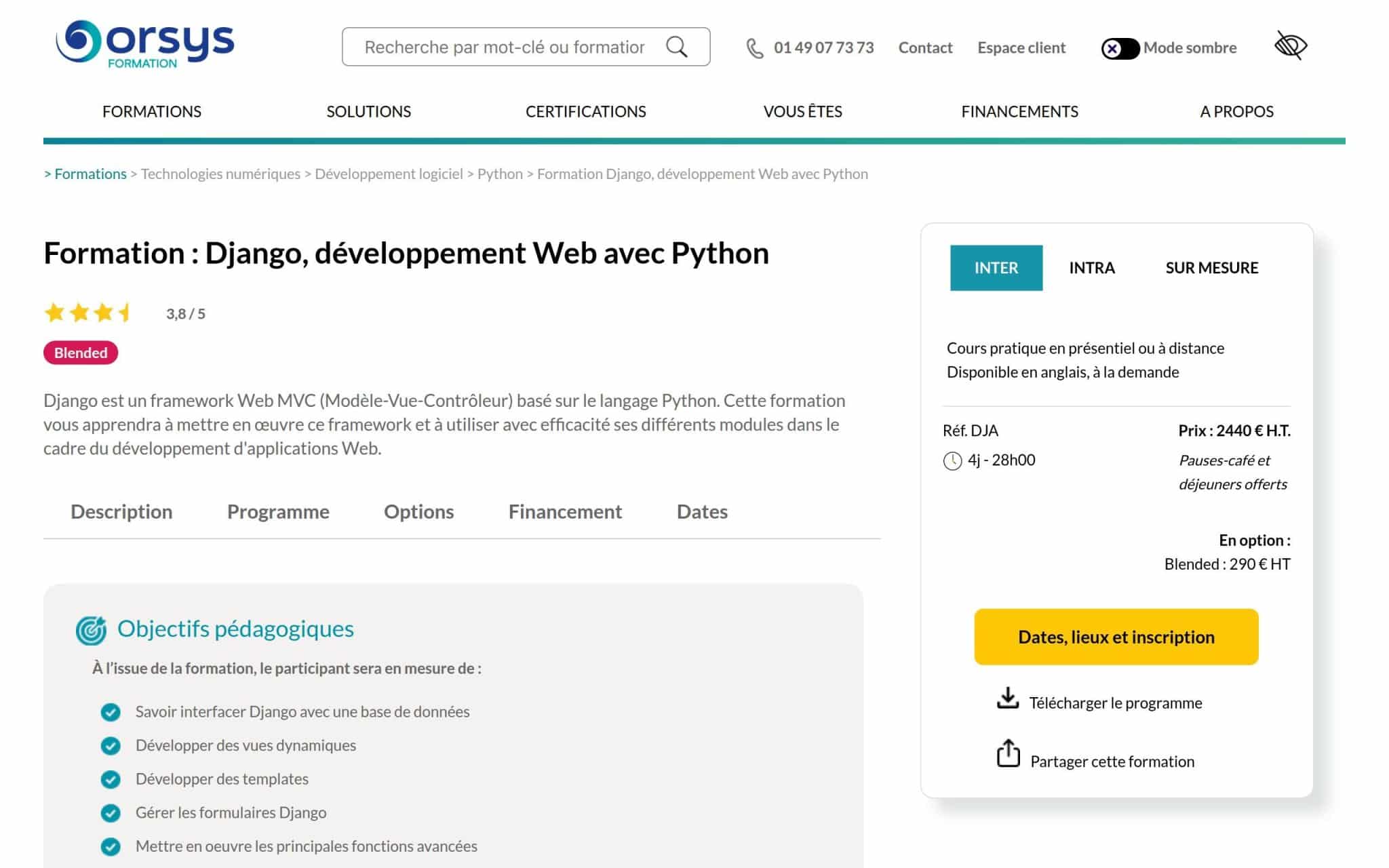Click Télécharger le programme link

tap(1116, 703)
